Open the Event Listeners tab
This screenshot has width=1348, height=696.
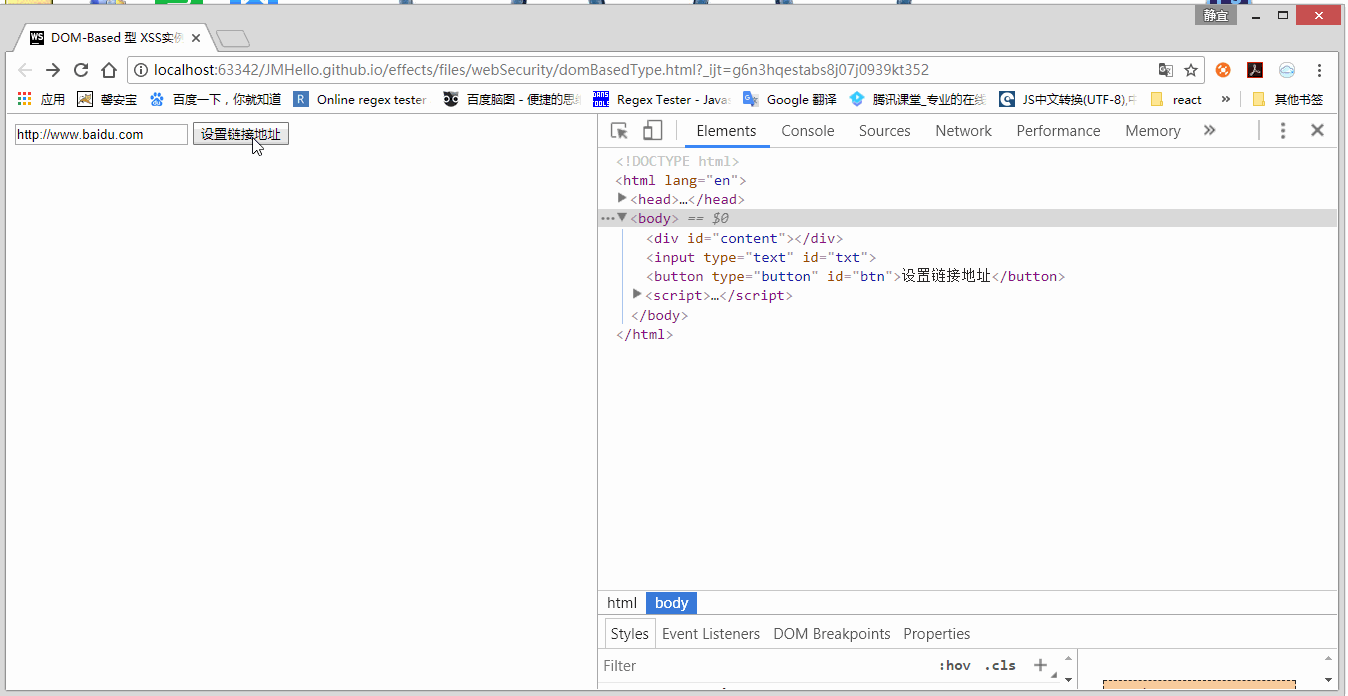point(710,634)
